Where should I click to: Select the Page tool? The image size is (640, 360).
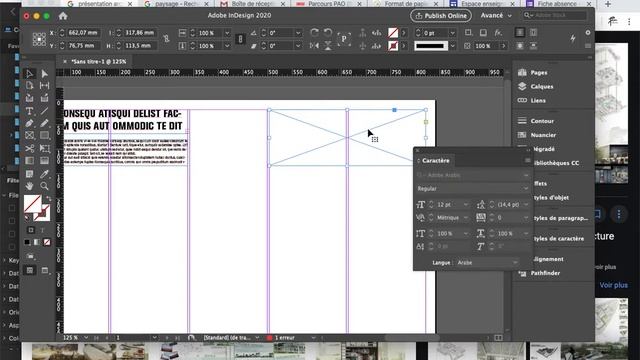29,86
